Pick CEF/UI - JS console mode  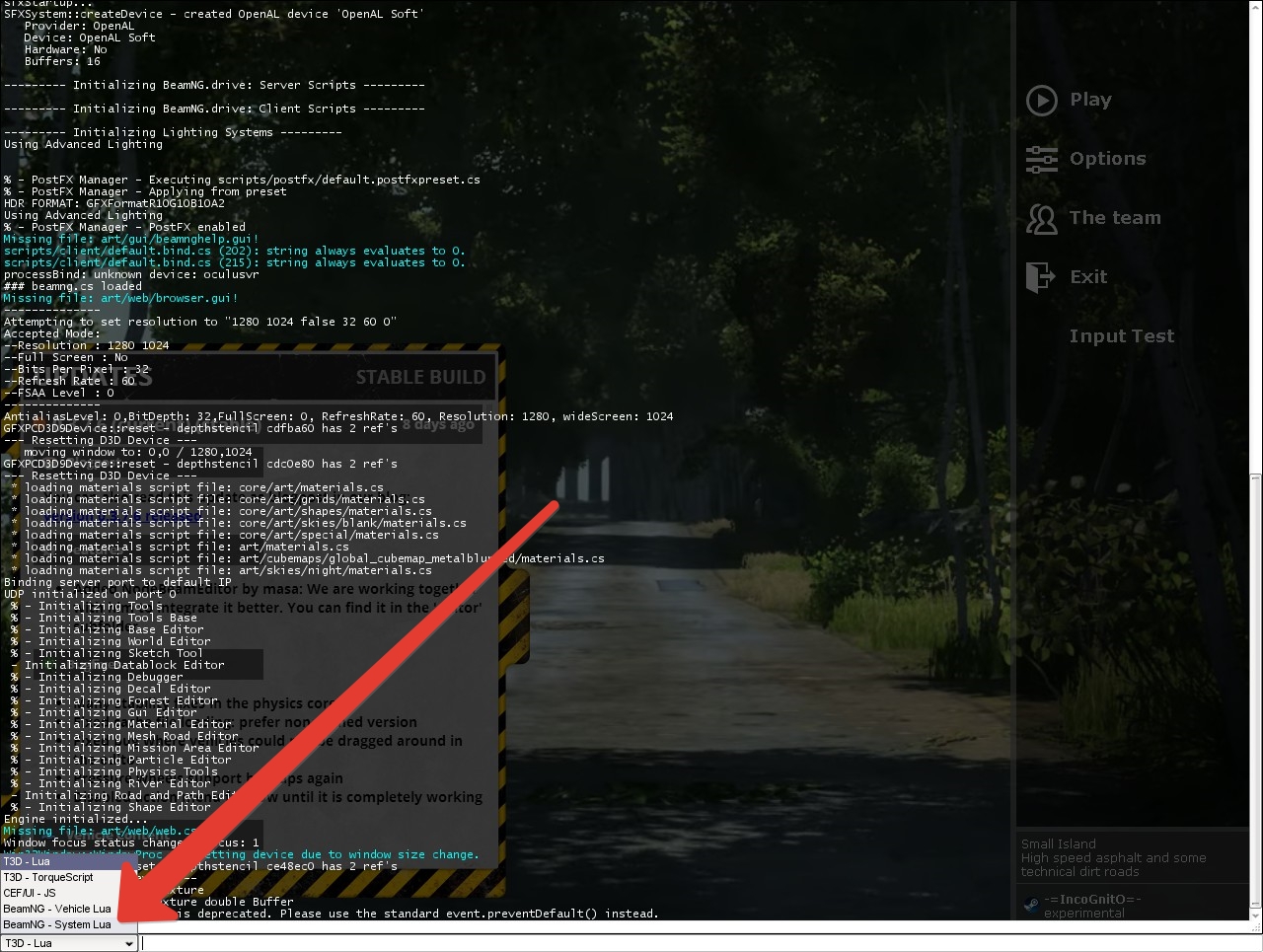(69, 893)
